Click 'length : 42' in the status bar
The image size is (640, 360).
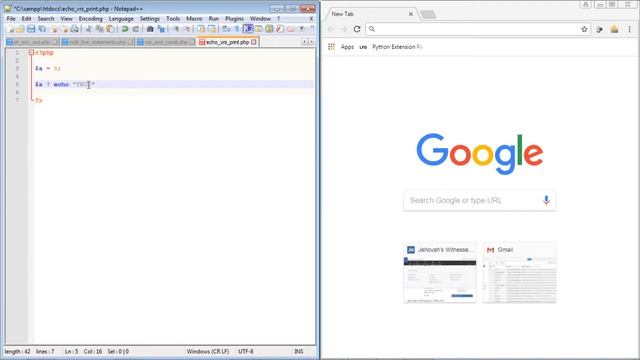18,351
